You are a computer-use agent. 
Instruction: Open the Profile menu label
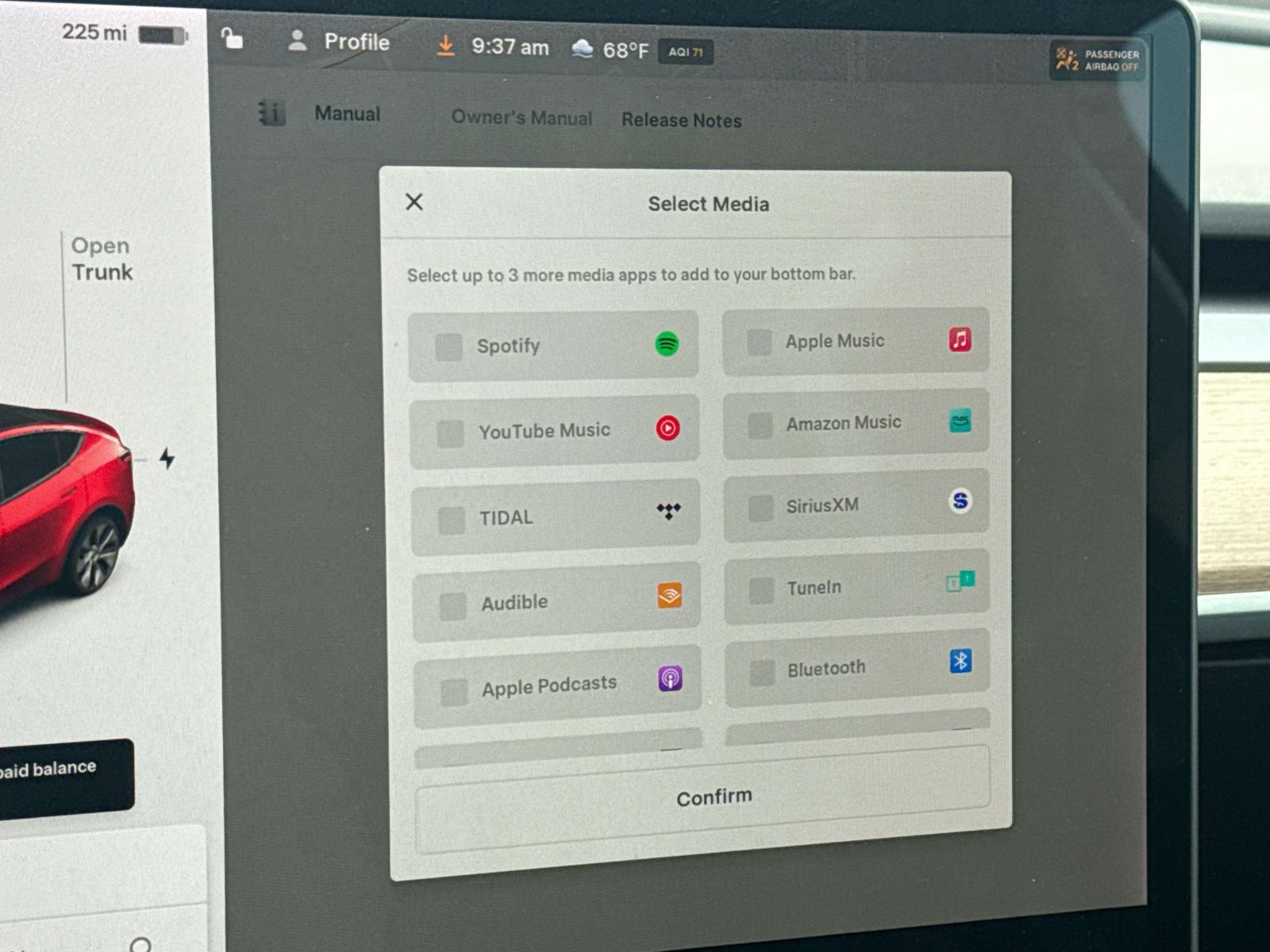(x=356, y=42)
